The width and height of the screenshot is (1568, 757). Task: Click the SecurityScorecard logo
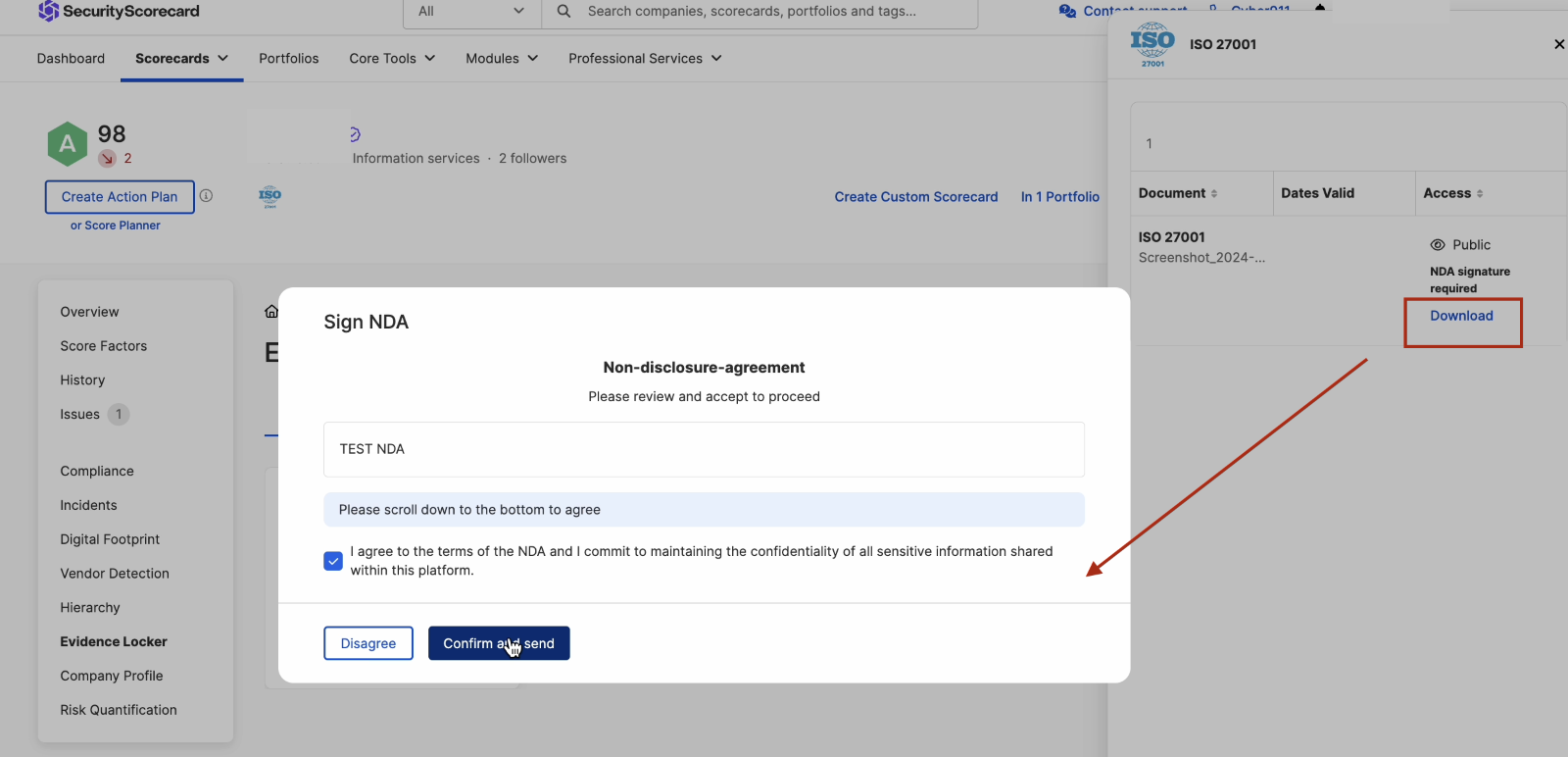[119, 12]
